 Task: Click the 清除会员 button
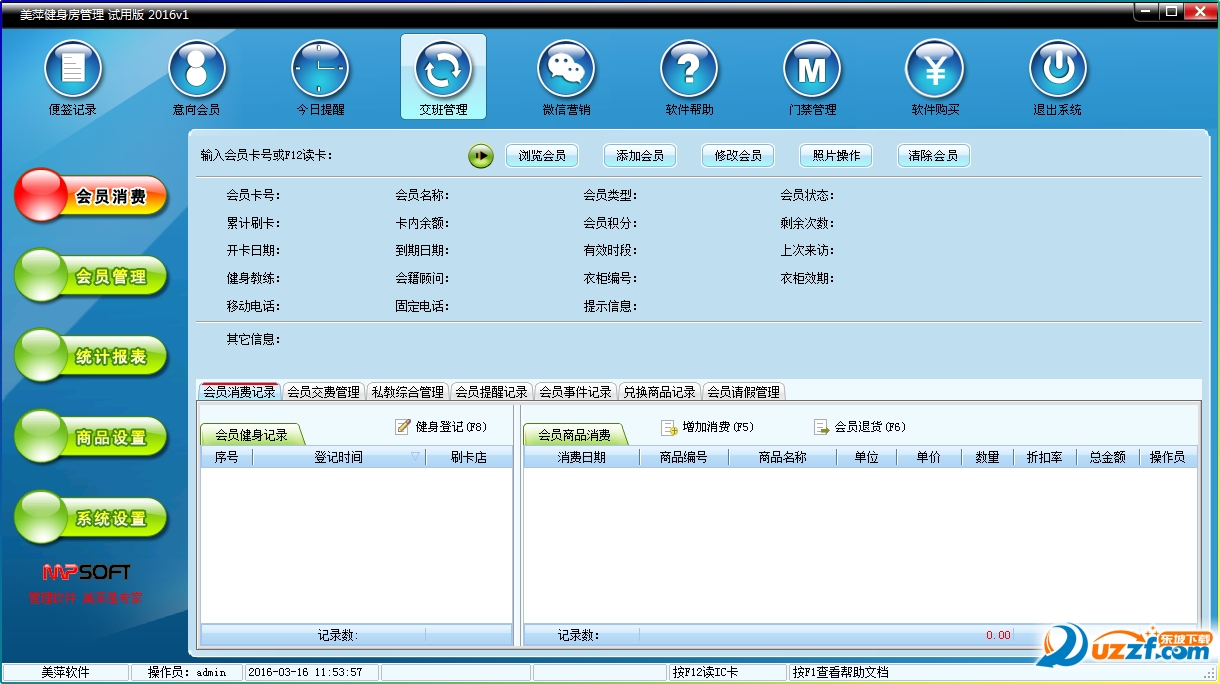coord(934,156)
